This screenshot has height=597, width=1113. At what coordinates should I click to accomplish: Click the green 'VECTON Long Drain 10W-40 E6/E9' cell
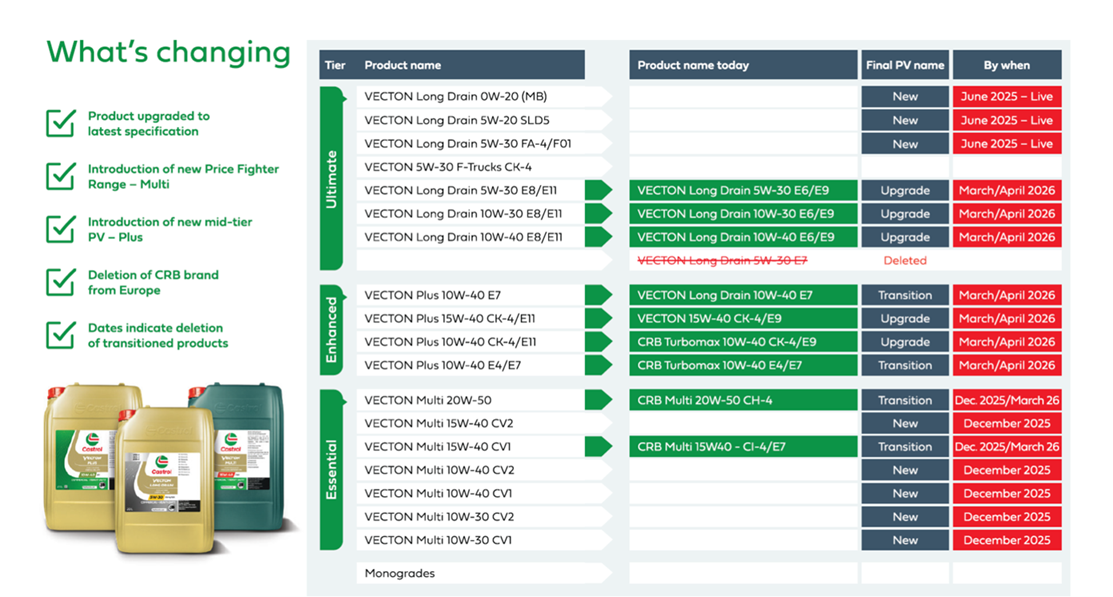[x=743, y=237]
